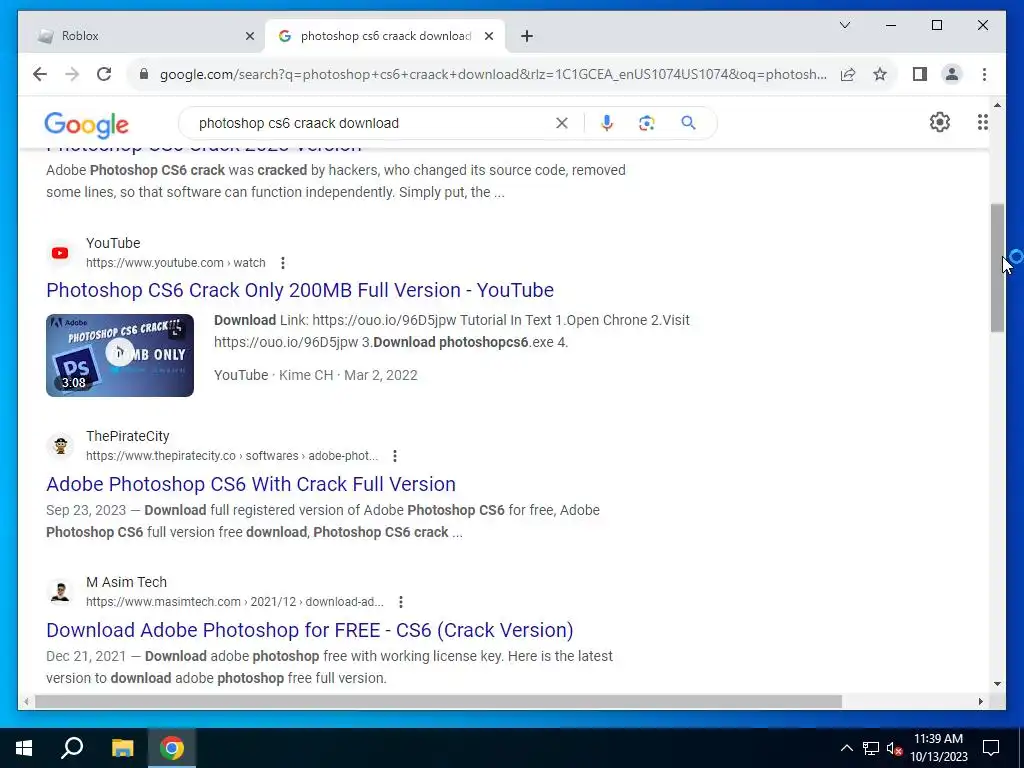Viewport: 1024px width, 768px height.
Task: Close the Roblox tab
Action: pos(249,36)
